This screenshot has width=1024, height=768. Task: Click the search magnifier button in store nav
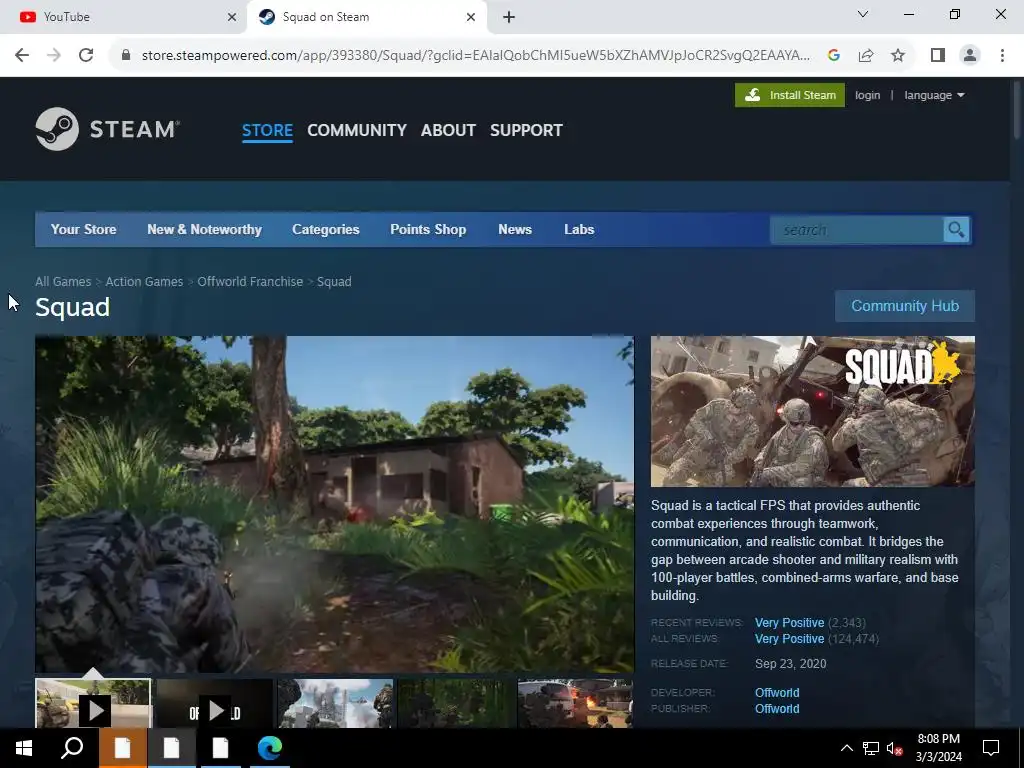click(x=956, y=230)
